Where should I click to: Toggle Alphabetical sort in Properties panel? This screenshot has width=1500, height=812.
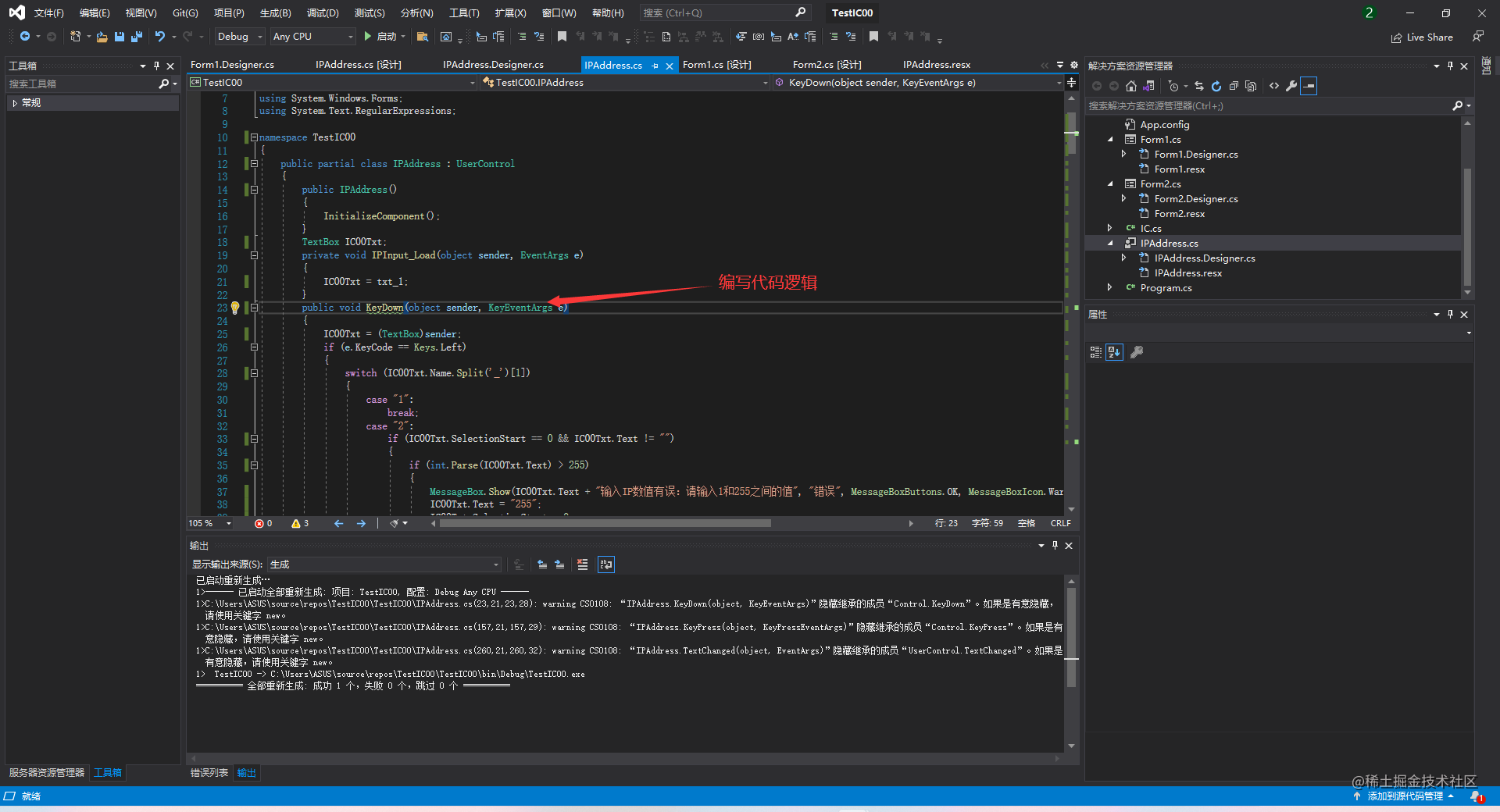1114,352
